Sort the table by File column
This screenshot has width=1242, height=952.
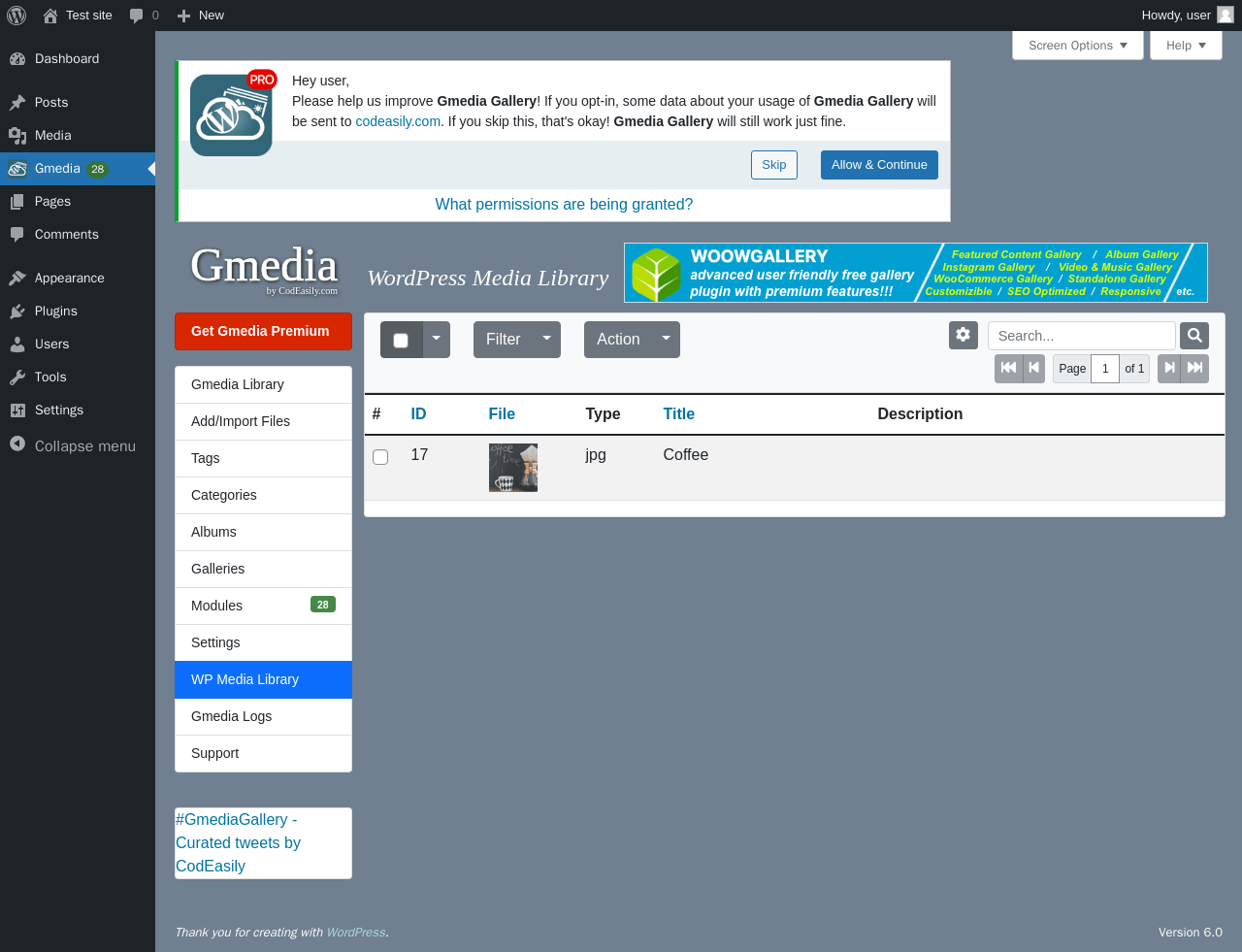pos(502,414)
